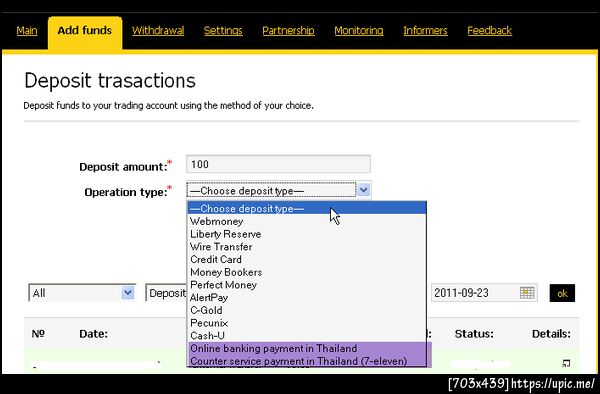Click the ok filter button
Viewport: 600px width, 394px height.
(x=562, y=293)
